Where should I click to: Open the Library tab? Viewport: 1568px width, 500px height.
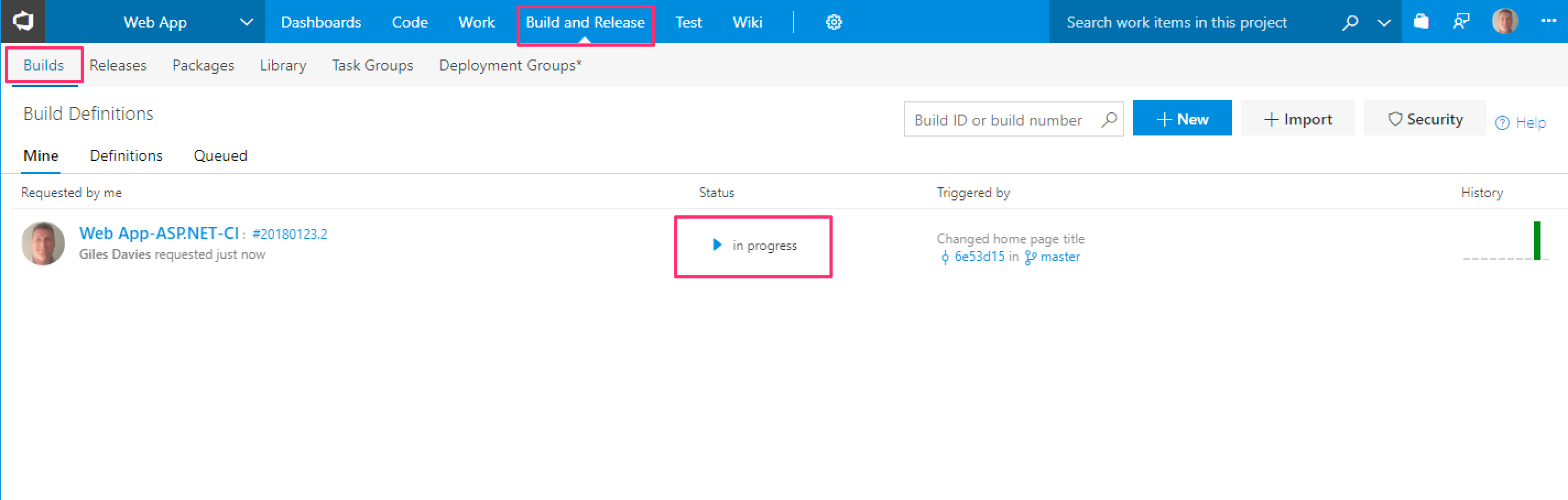coord(282,65)
